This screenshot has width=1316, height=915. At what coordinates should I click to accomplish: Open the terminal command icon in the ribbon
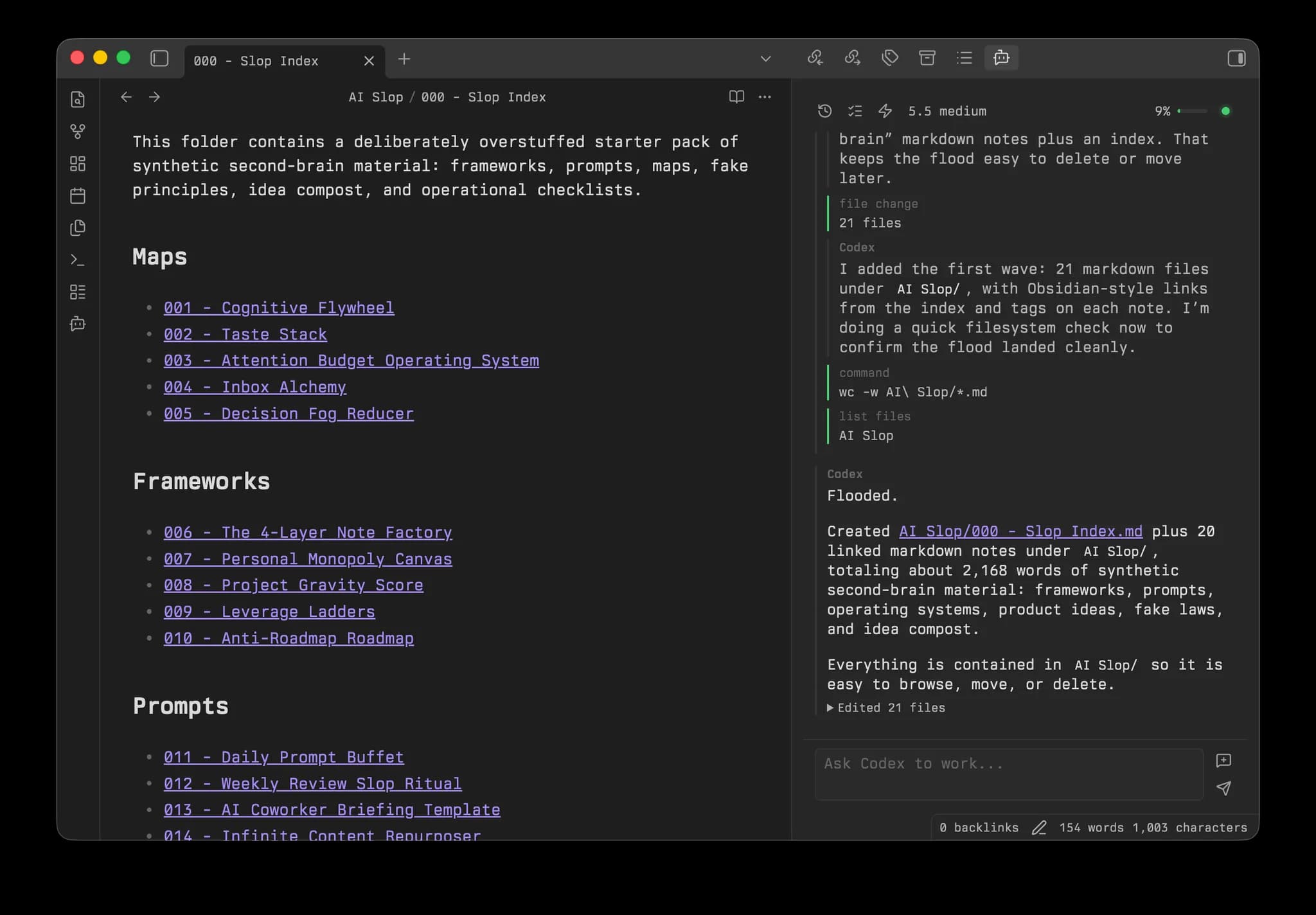tap(78, 260)
